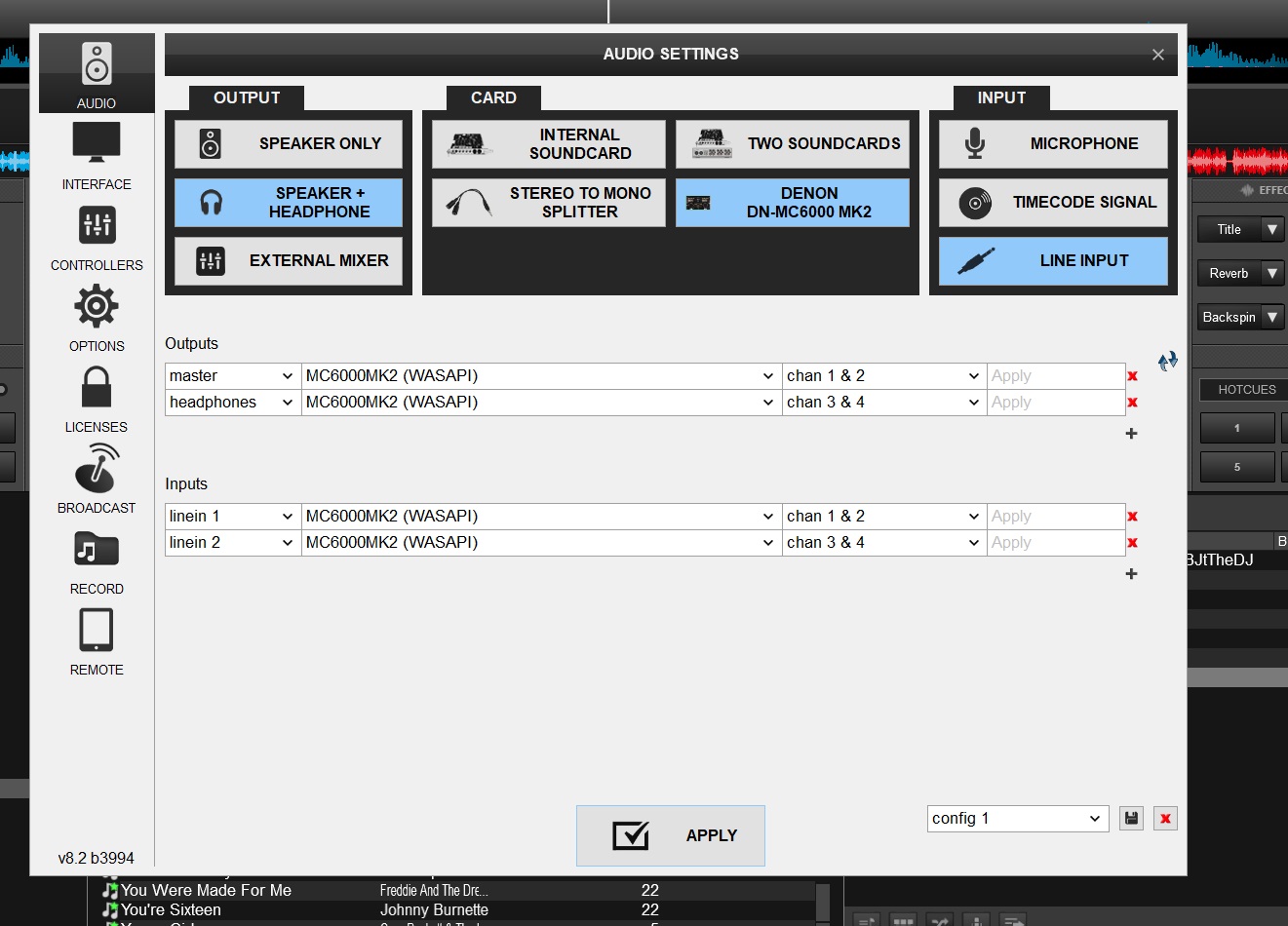
Task: Click the main Apply button
Action: (671, 835)
